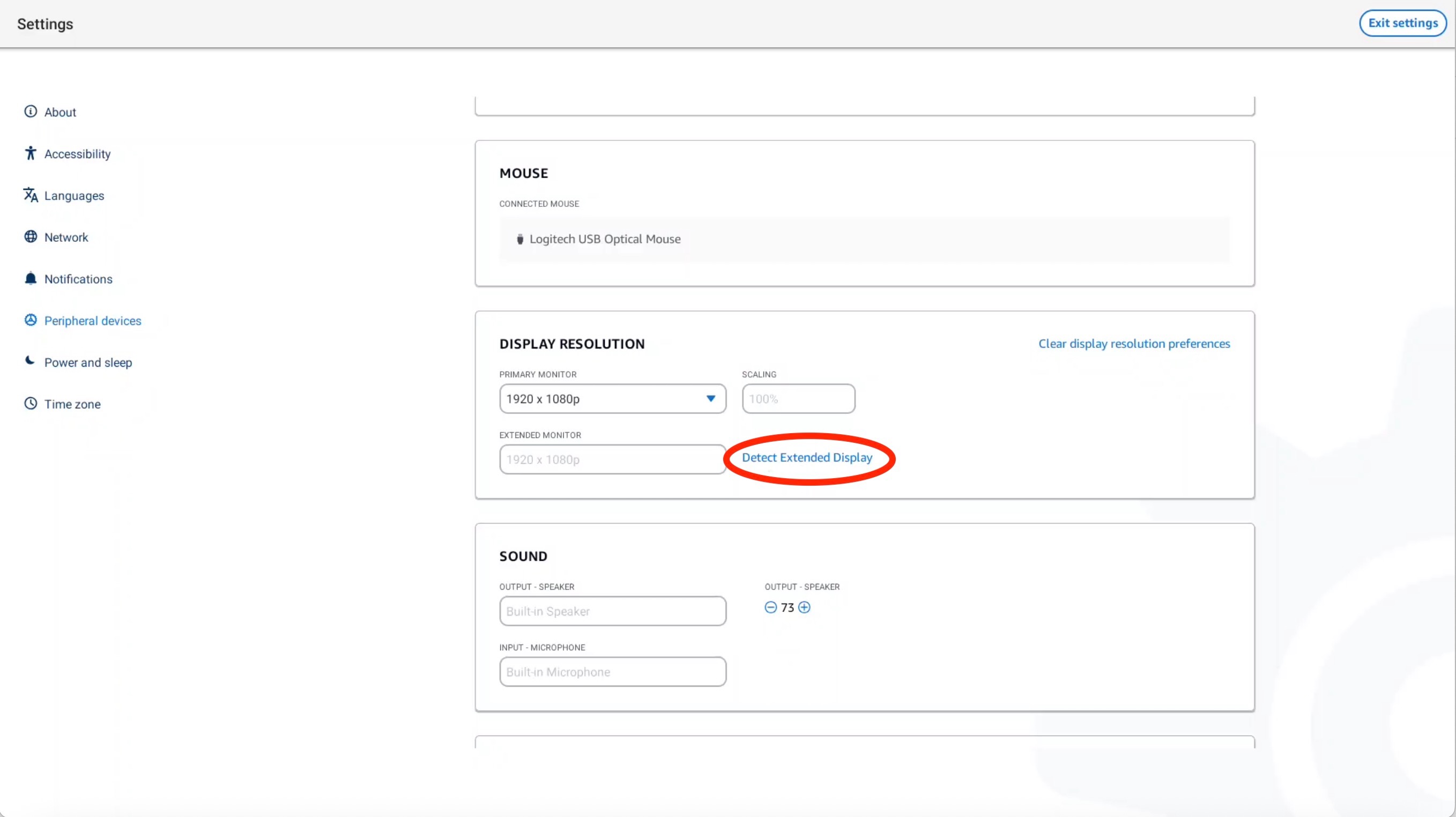
Task: Open the Power and sleep settings page
Action: [x=88, y=362]
